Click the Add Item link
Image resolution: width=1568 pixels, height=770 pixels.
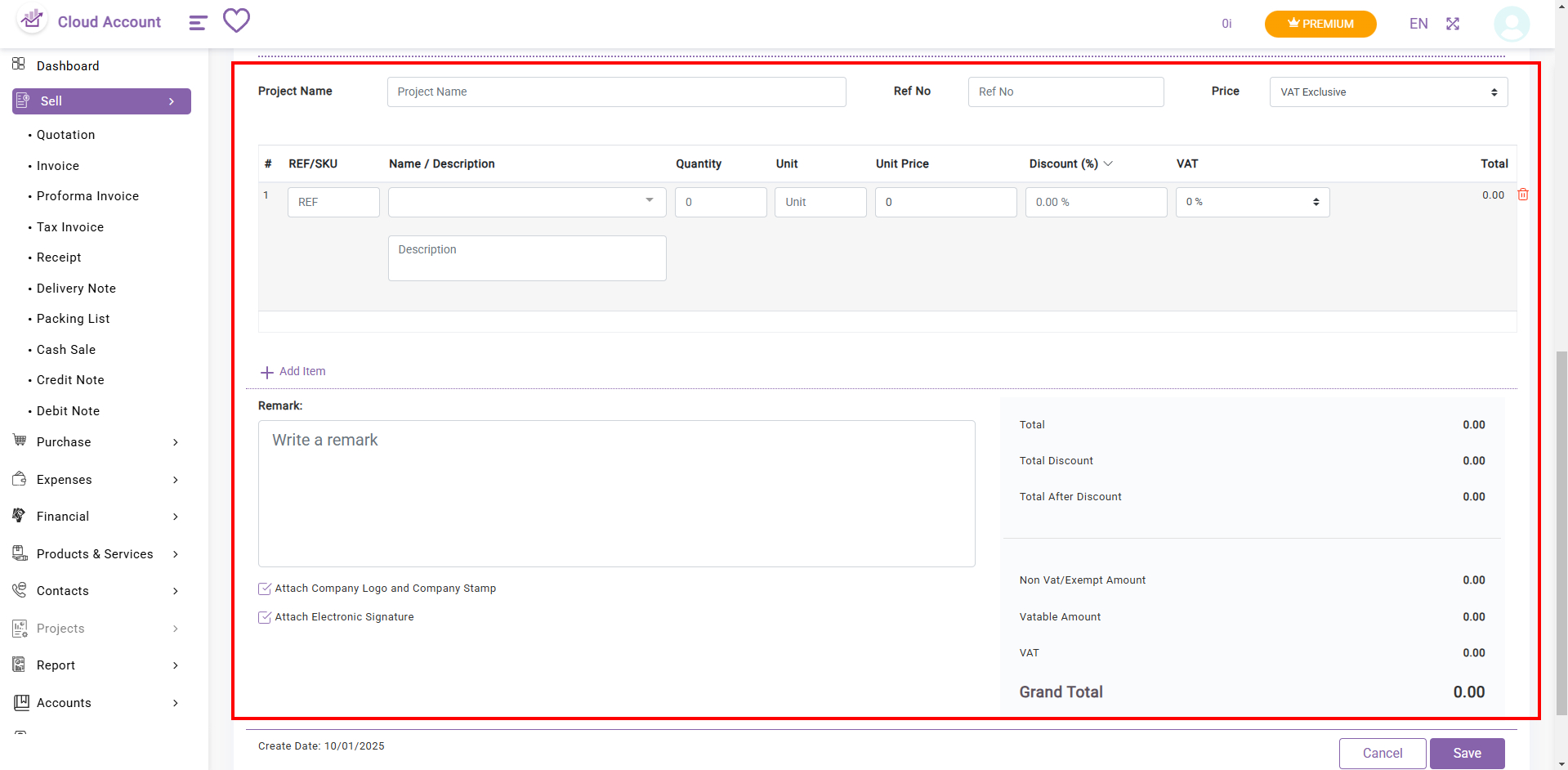(x=292, y=371)
